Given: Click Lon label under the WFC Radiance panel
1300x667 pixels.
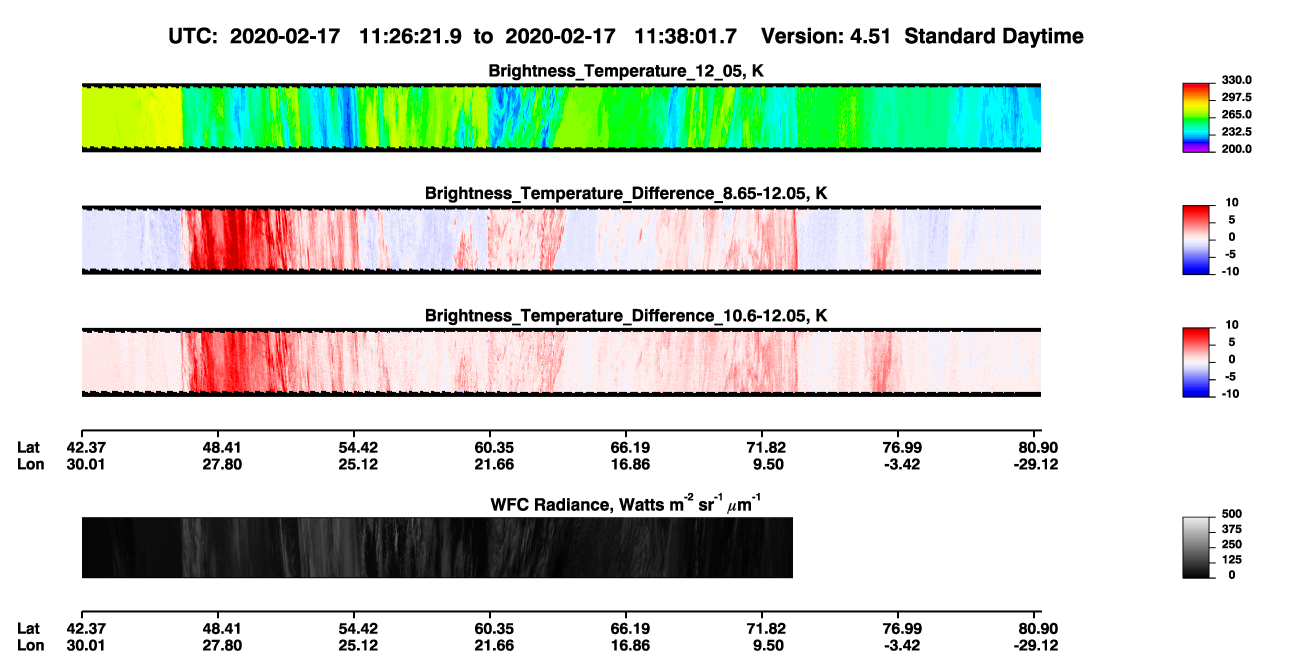Looking at the screenshot, I should click(31, 645).
